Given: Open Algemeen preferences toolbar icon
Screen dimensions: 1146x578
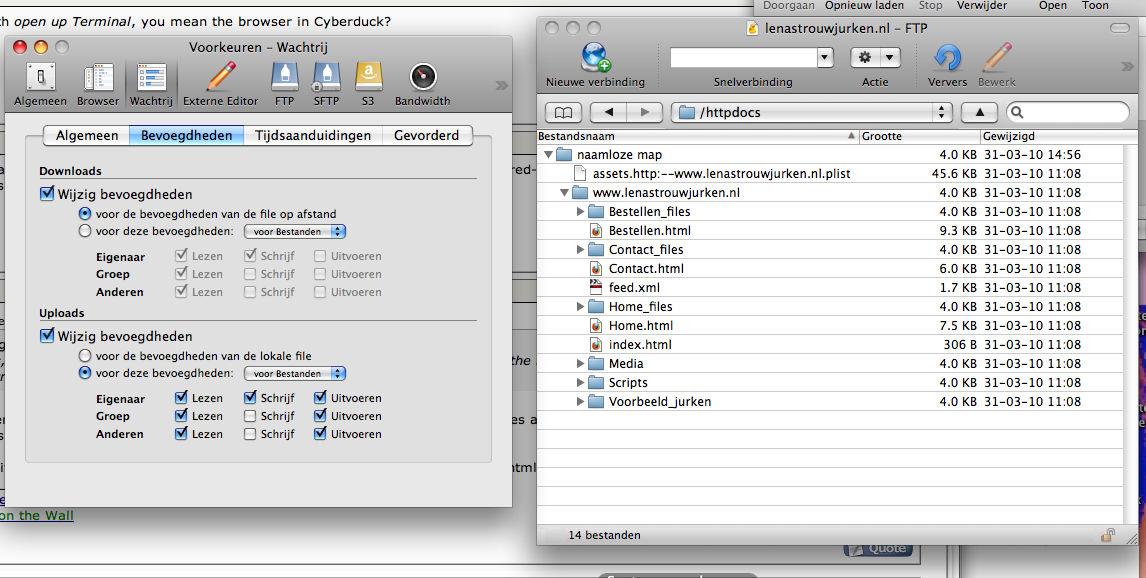Looking at the screenshot, I should (x=40, y=77).
